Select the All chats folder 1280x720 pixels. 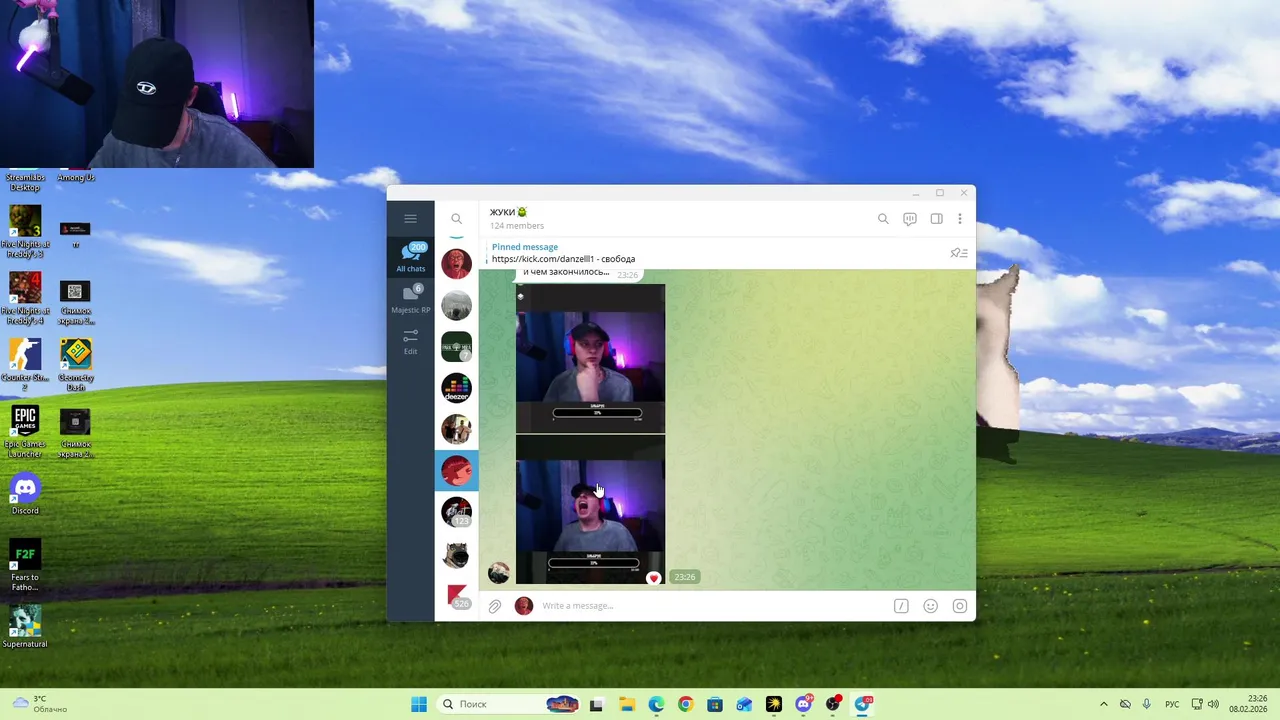click(x=410, y=257)
